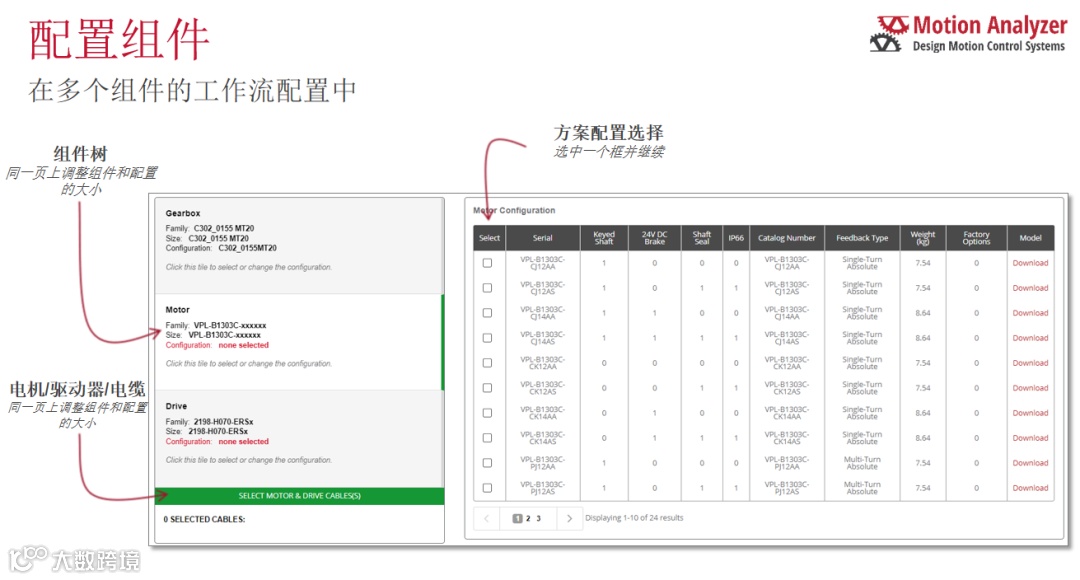Click the Motor Configuration panel title
Screen dimensions: 1080x580
514,210
